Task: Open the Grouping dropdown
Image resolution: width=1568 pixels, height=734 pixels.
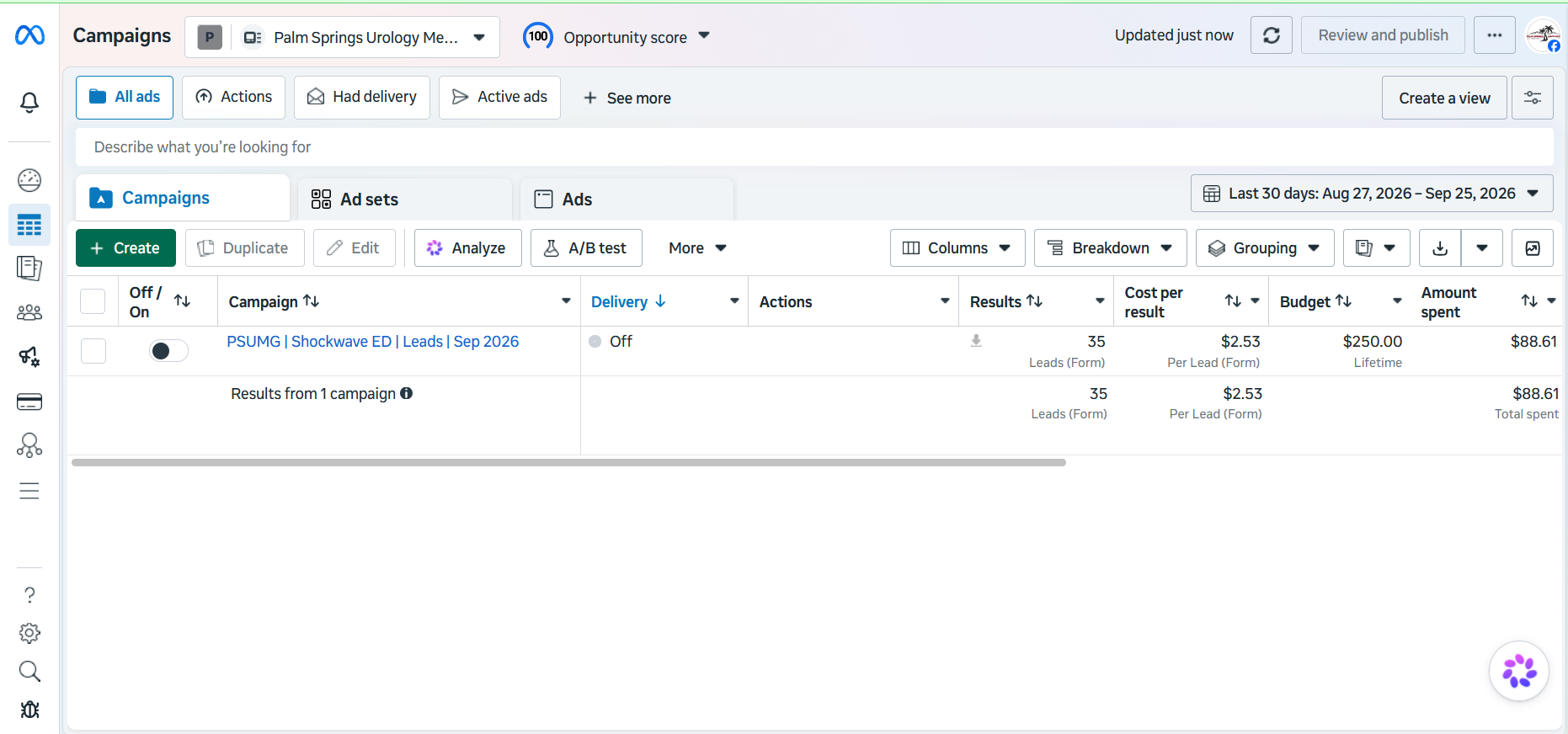Action: pyautogui.click(x=1265, y=248)
